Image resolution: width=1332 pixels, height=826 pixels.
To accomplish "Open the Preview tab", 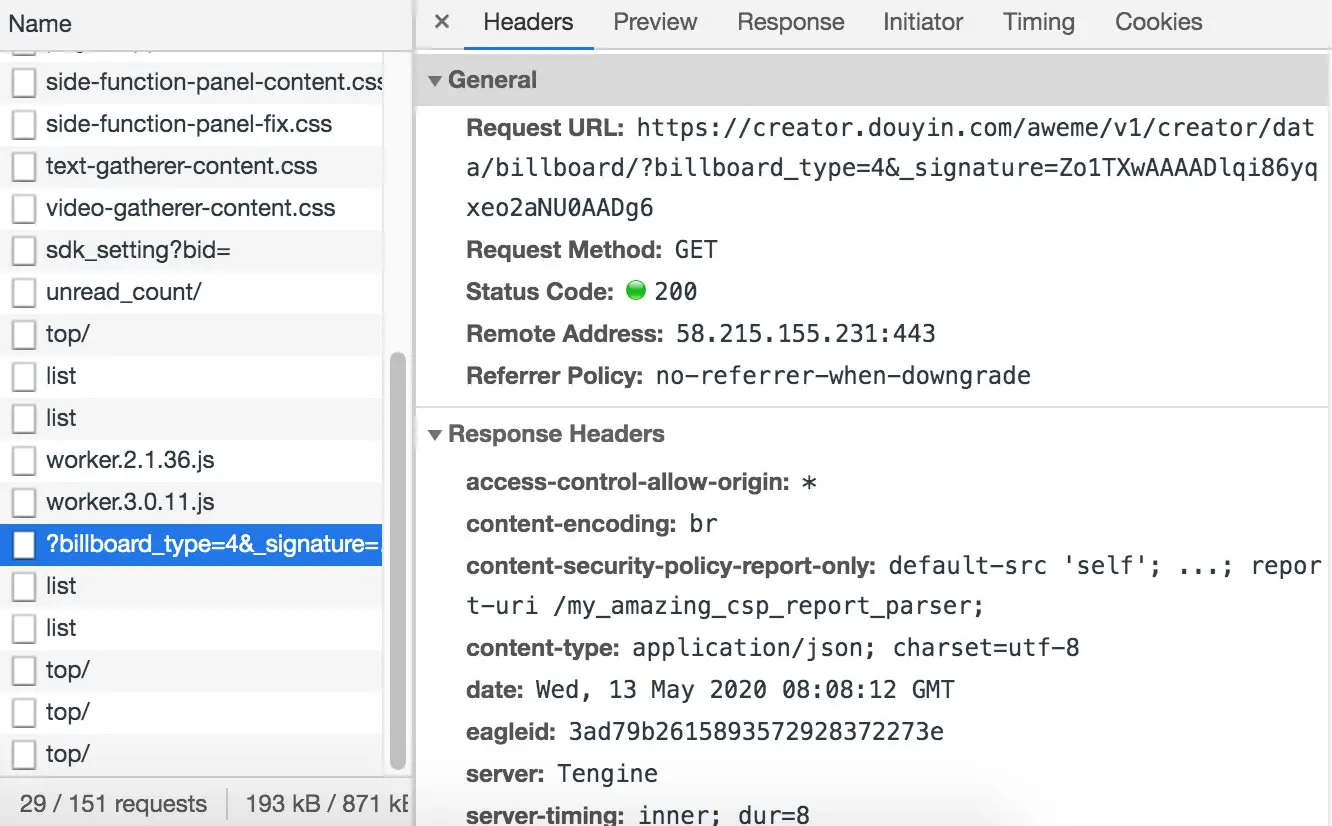I will pos(655,22).
